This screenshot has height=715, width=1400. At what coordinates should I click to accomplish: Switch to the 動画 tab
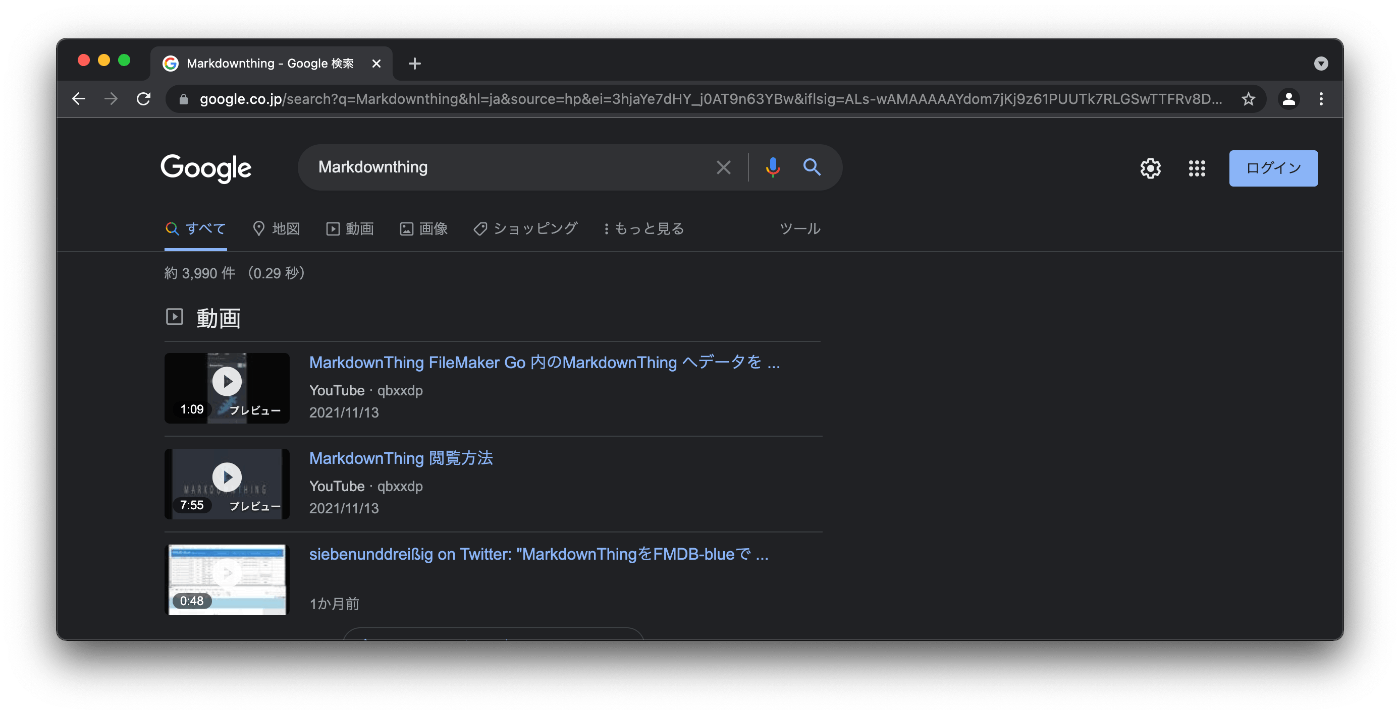click(x=350, y=228)
